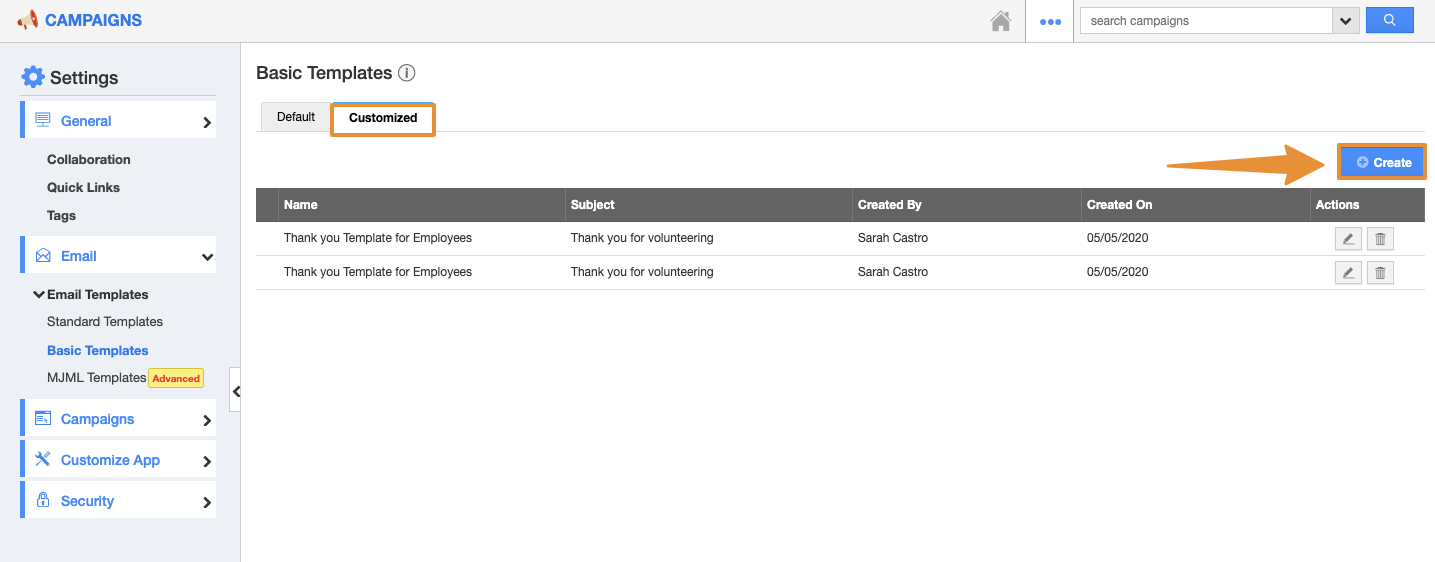Delete the first template with trash icon

(x=1380, y=239)
